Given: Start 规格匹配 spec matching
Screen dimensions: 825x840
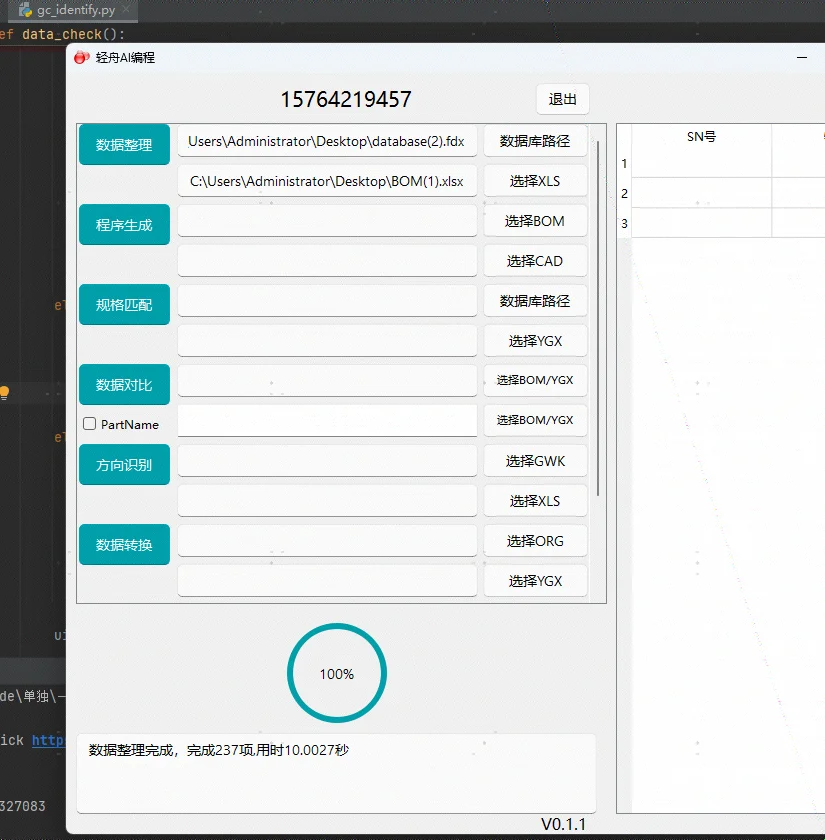Looking at the screenshot, I should (x=124, y=304).
